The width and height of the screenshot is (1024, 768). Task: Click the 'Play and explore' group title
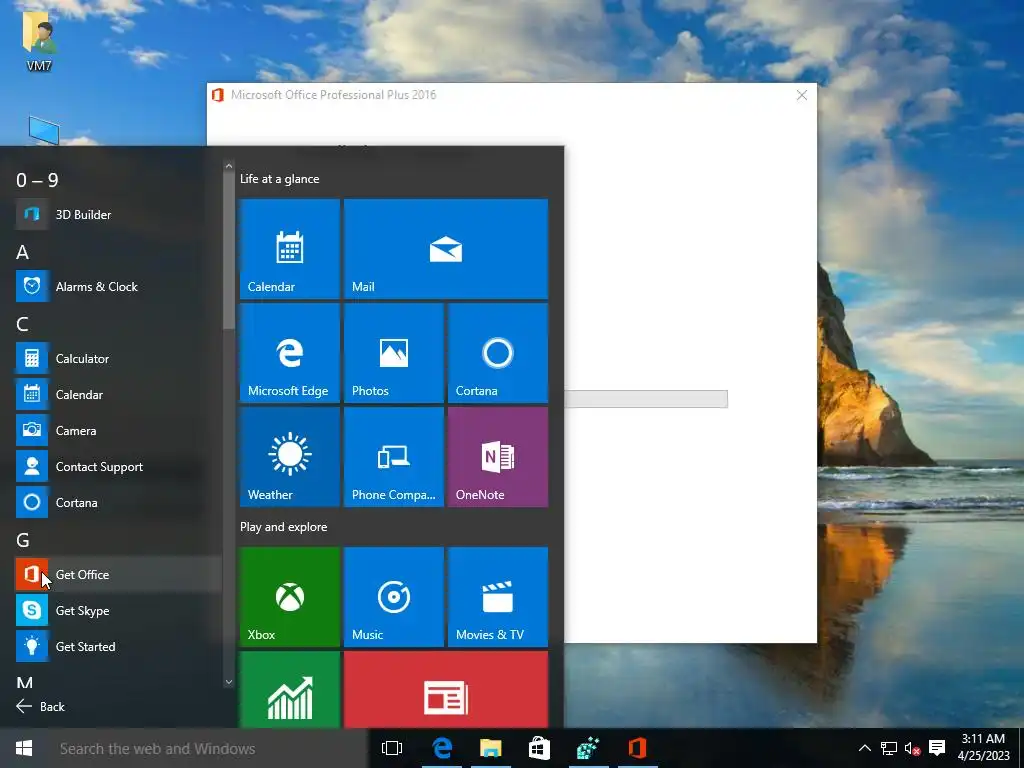click(x=283, y=527)
